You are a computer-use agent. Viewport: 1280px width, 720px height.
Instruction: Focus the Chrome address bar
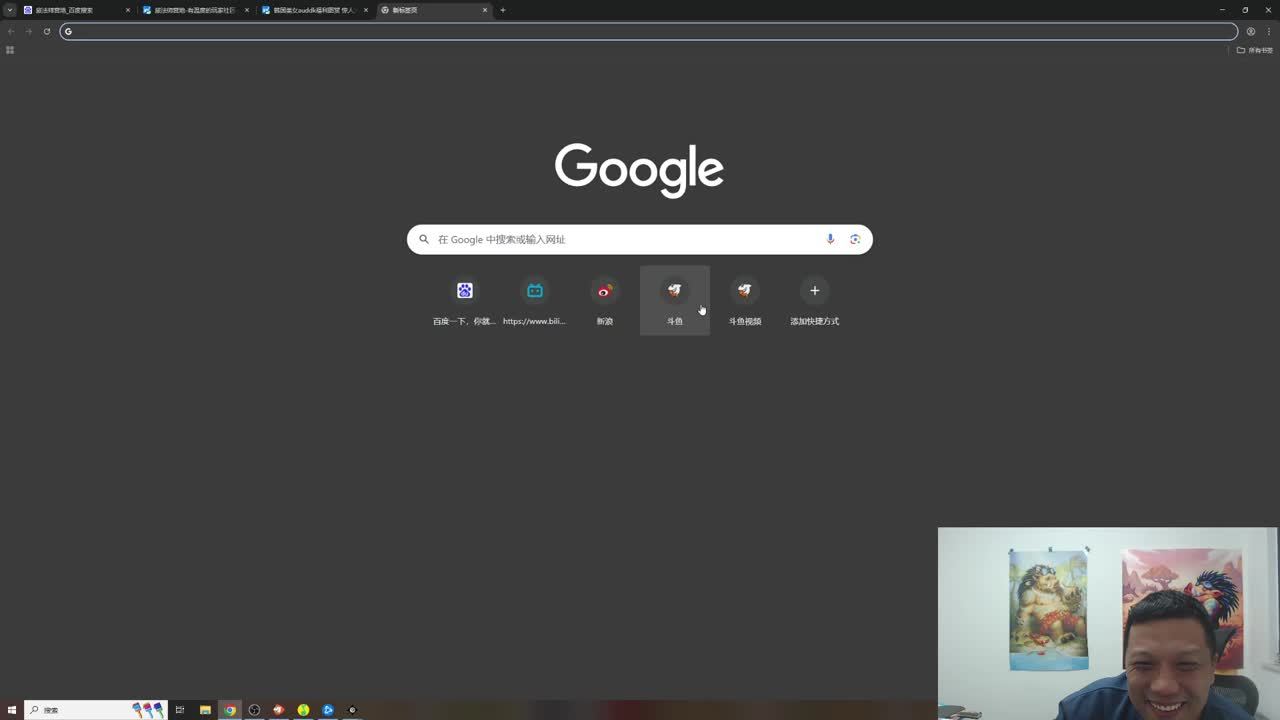[640, 31]
